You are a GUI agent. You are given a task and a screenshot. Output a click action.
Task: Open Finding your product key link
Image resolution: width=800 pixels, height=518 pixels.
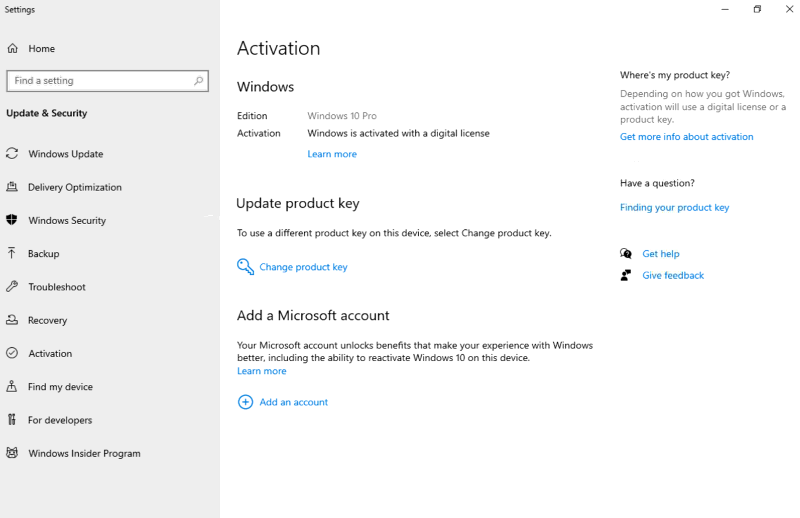coord(674,208)
